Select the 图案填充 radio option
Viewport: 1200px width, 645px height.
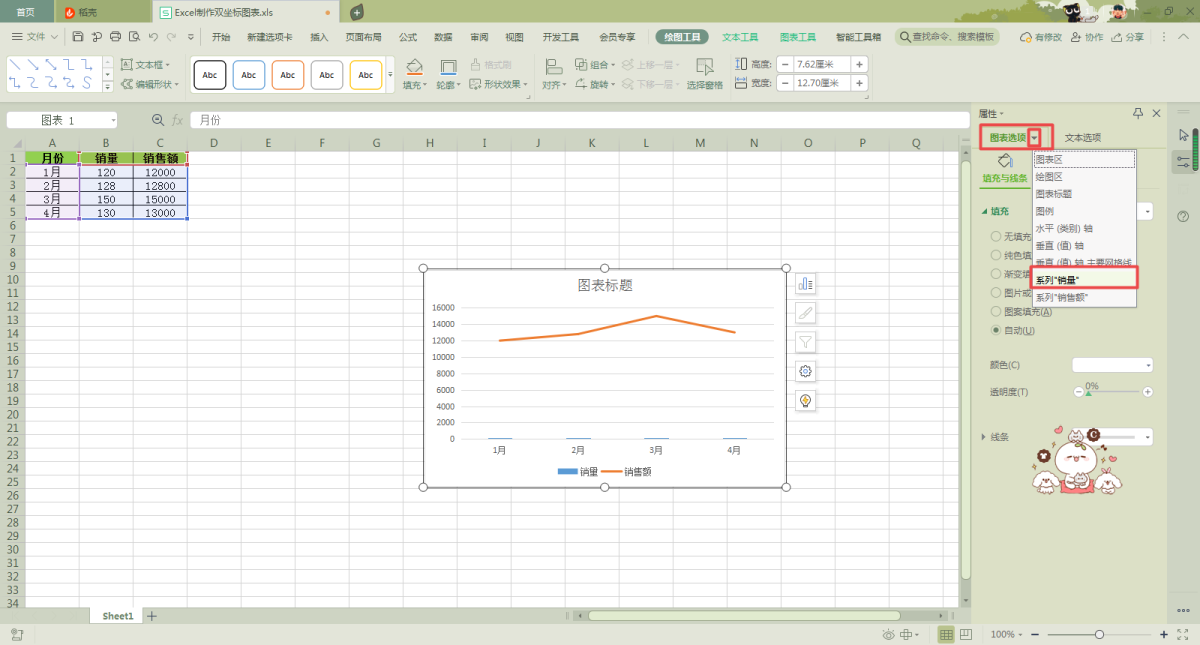(996, 312)
